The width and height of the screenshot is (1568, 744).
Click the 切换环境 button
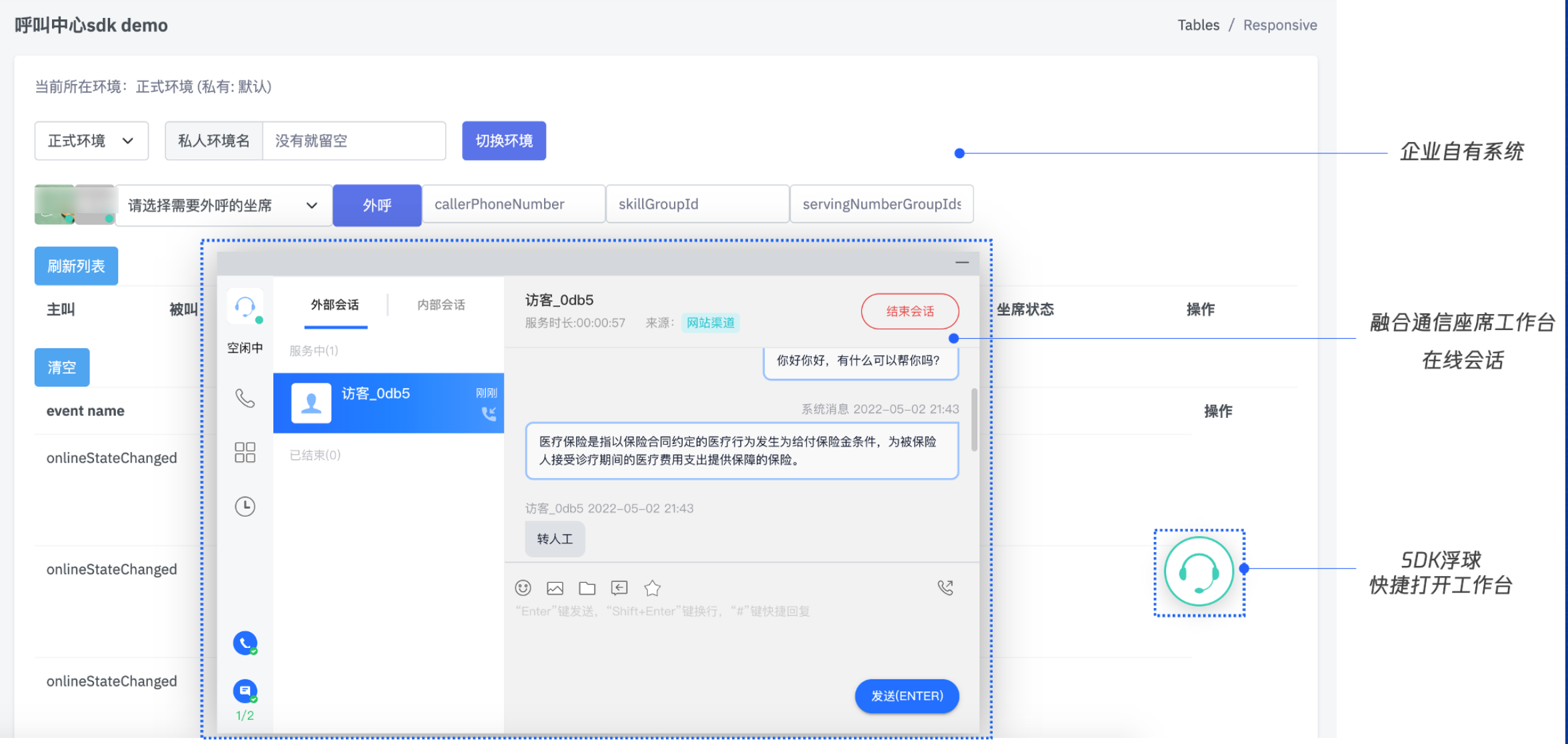point(503,141)
